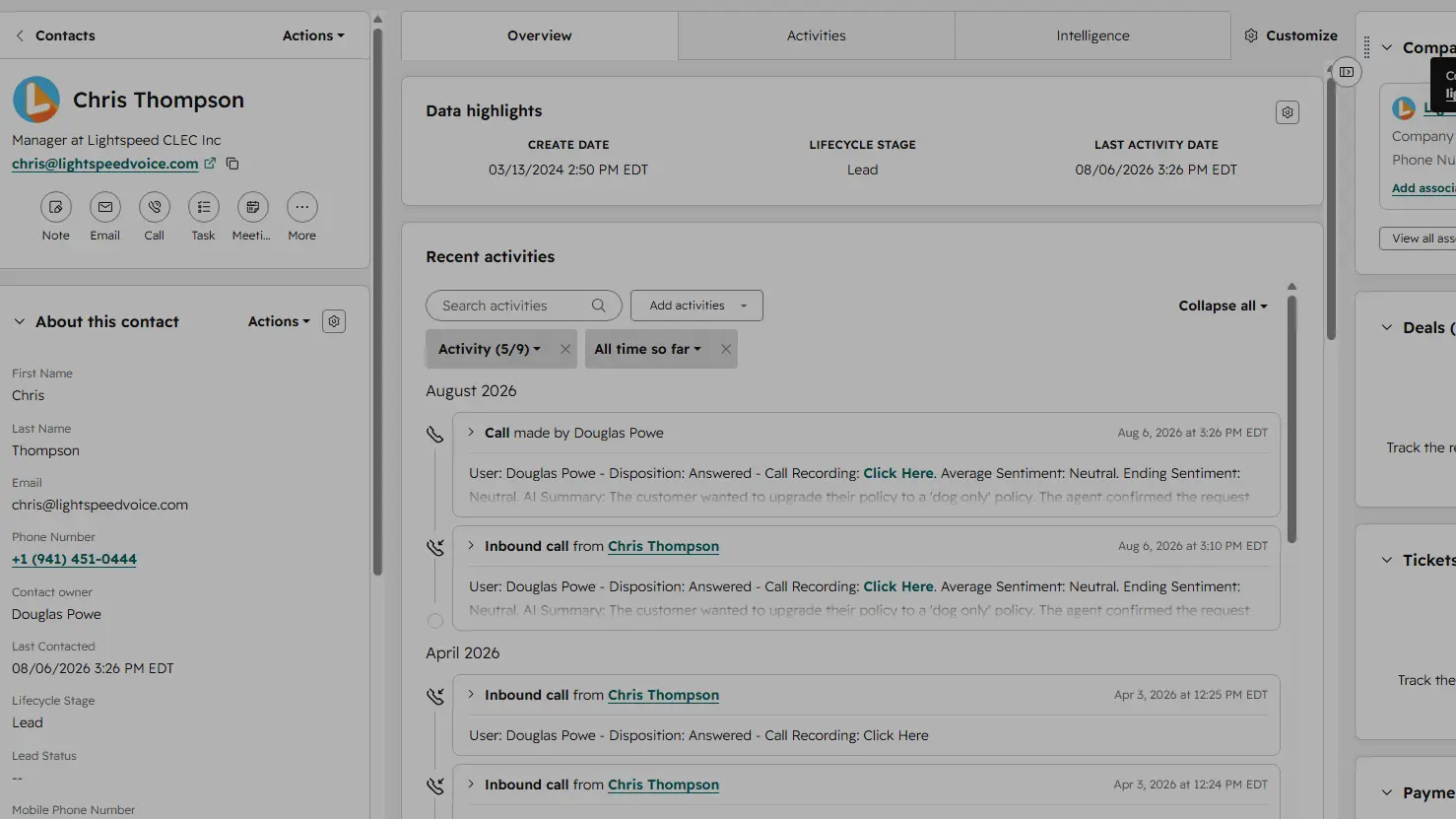Click Last Contacted value 08/06/2026 3:26 PM EDT
This screenshot has width=1456, height=819.
click(x=93, y=668)
